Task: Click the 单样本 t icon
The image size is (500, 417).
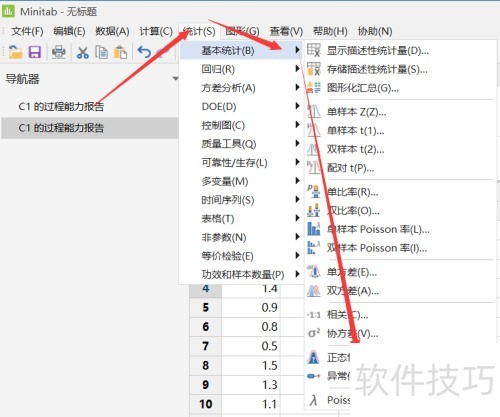Action: [x=313, y=130]
